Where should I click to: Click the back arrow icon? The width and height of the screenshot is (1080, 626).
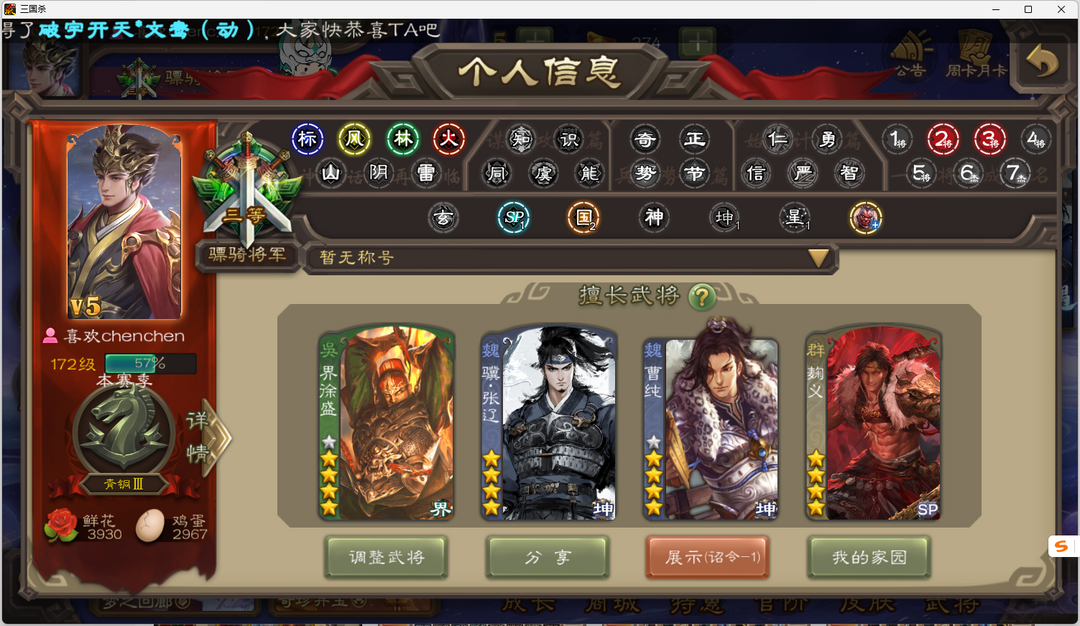coord(1041,63)
